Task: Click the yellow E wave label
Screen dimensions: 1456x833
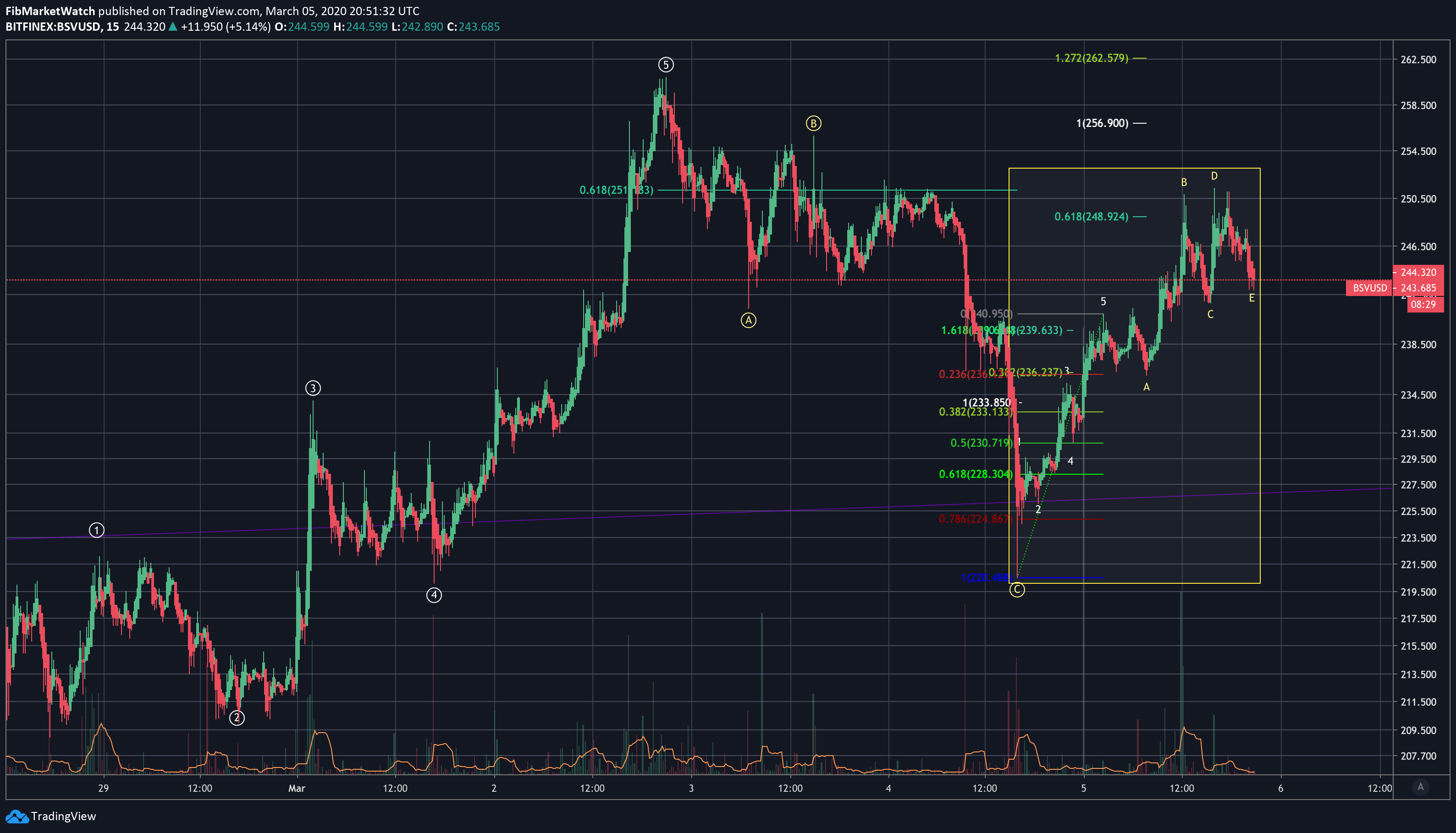Action: (1252, 298)
